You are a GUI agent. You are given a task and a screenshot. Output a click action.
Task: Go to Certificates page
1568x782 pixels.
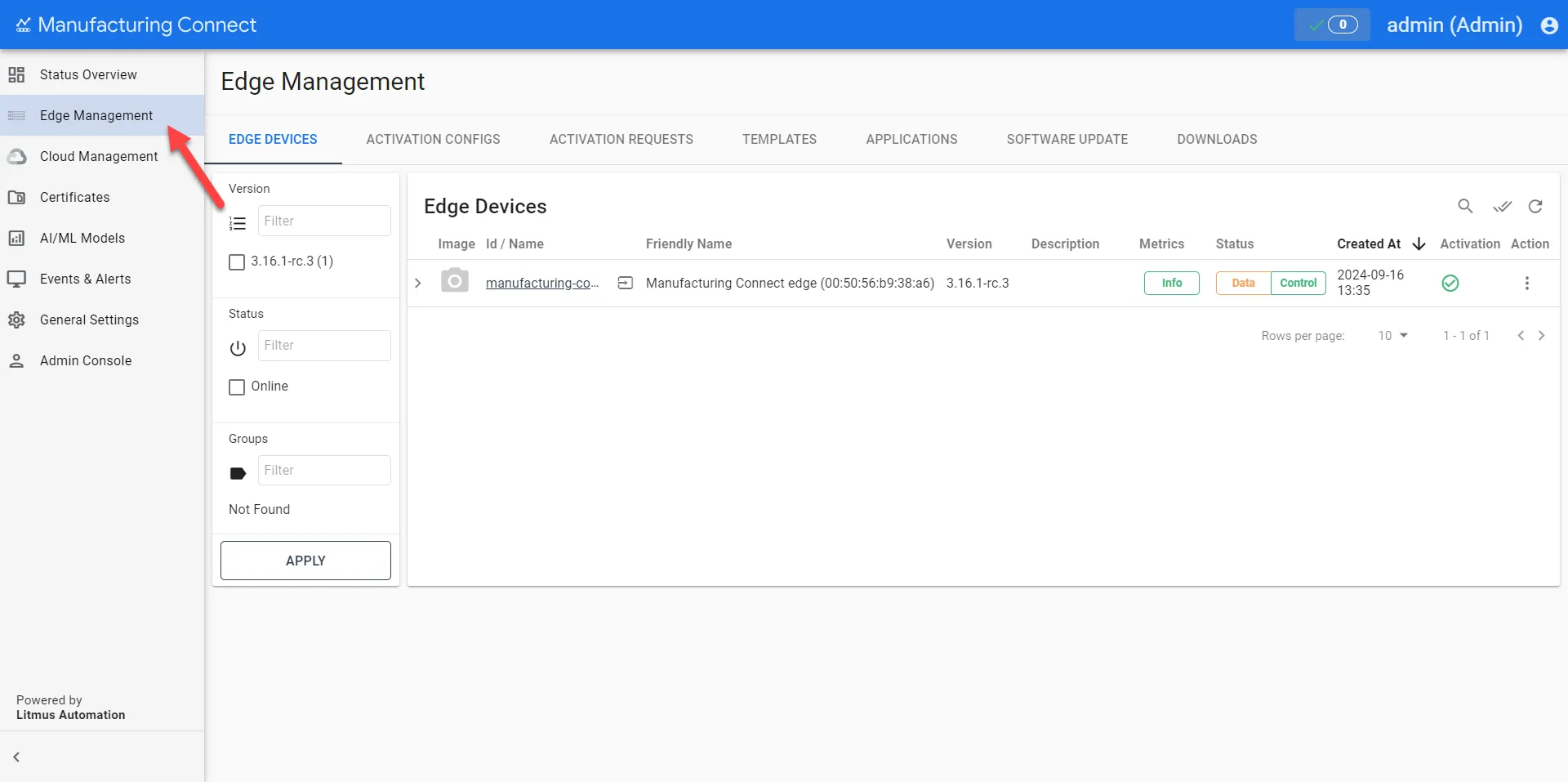pos(102,197)
